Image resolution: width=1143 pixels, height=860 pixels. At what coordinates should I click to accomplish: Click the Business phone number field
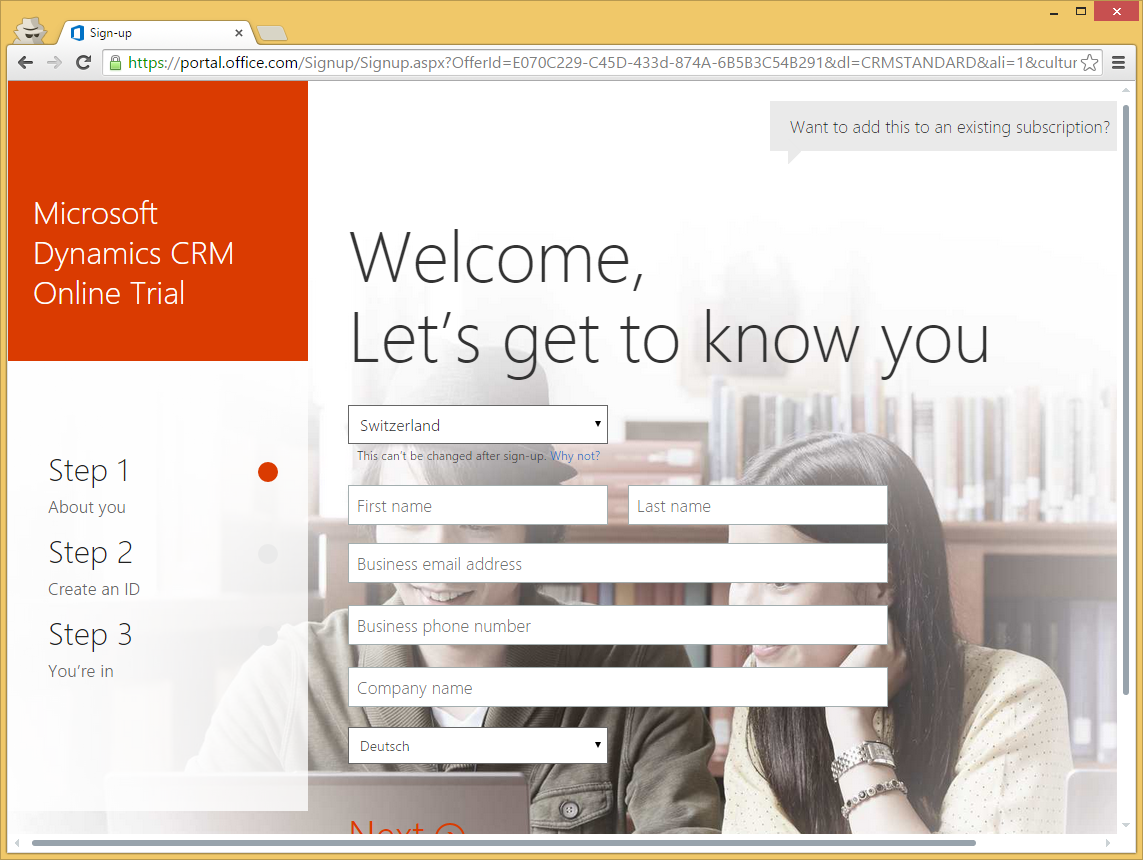[x=617, y=625]
